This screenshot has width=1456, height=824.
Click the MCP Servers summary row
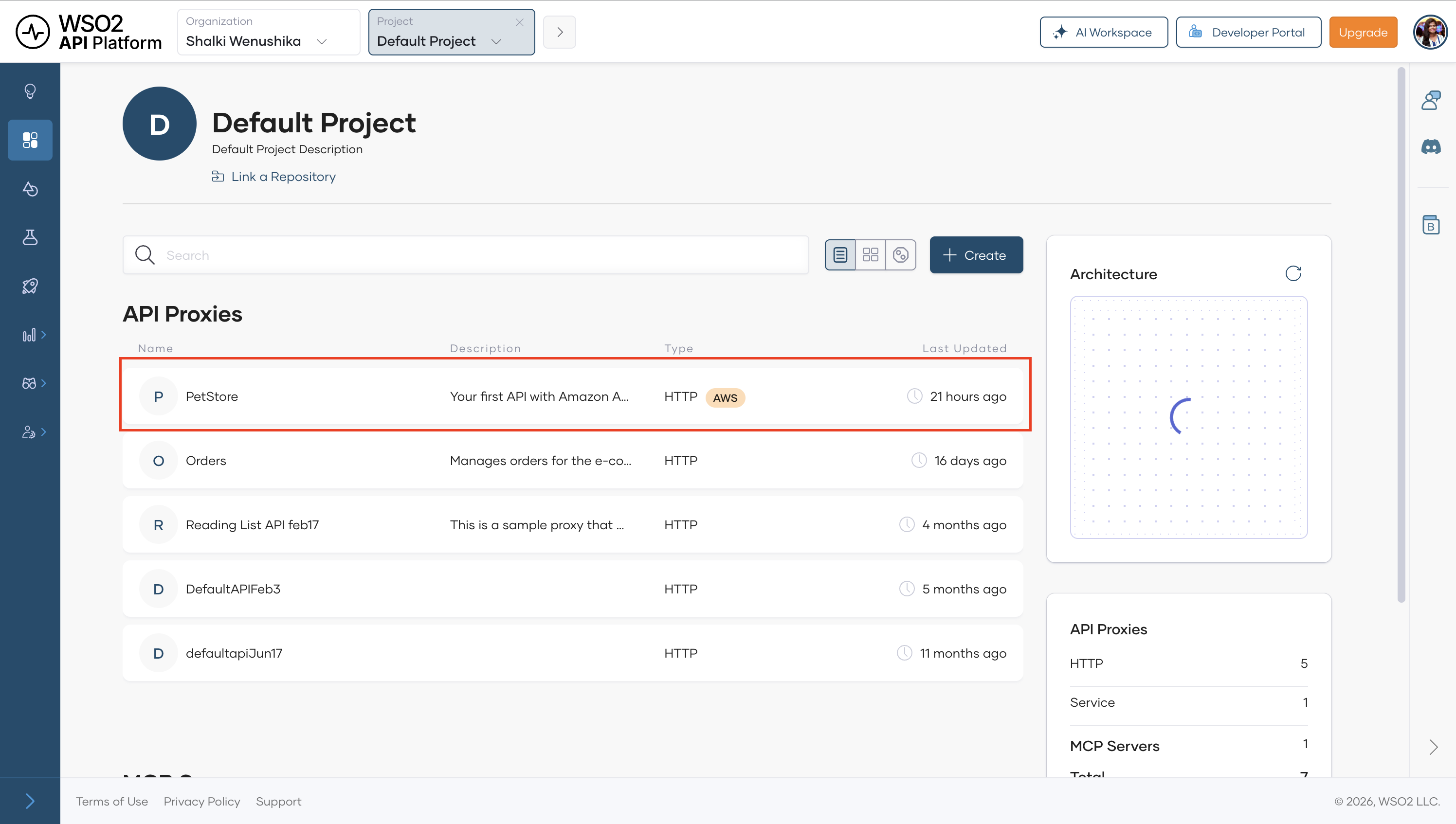(x=1189, y=745)
